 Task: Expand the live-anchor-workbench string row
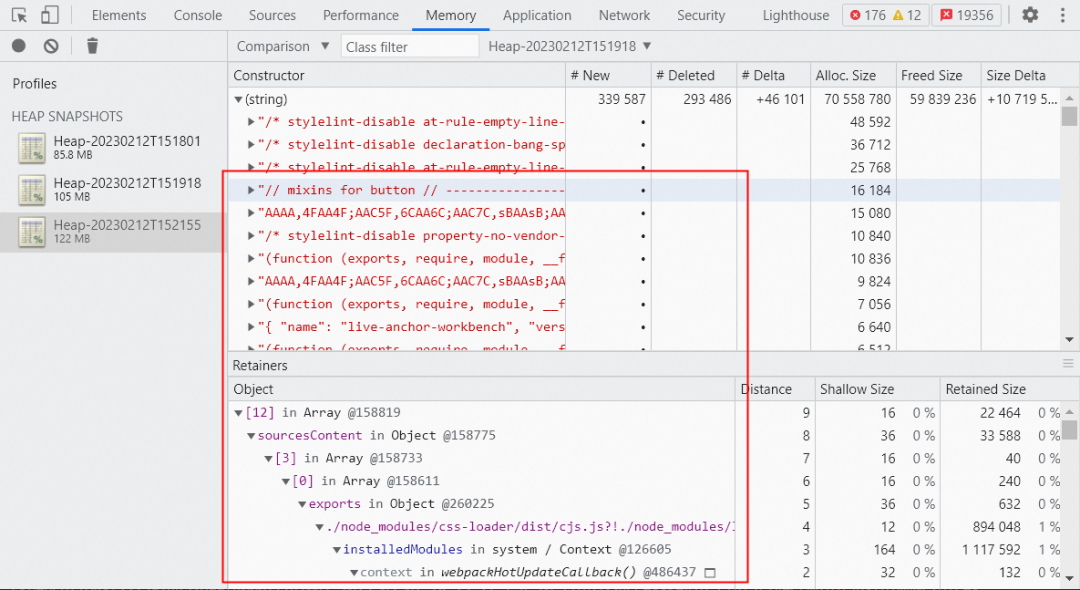pos(251,326)
